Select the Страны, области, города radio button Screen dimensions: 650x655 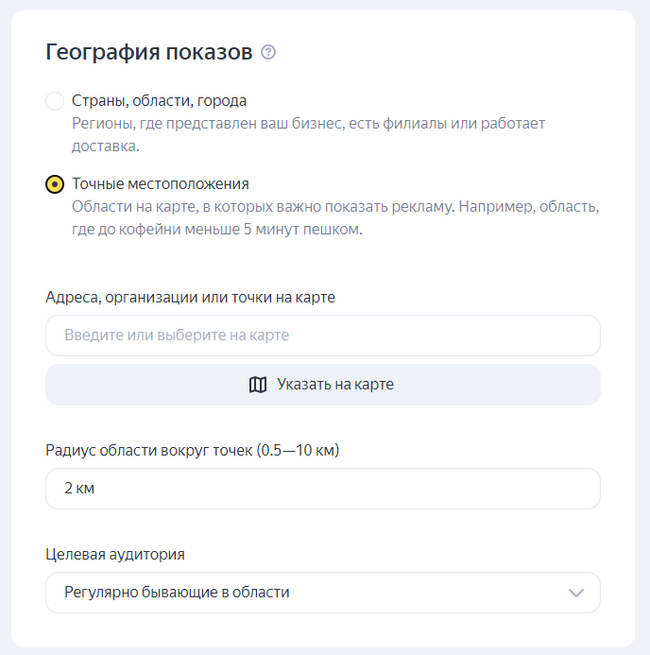(55, 101)
